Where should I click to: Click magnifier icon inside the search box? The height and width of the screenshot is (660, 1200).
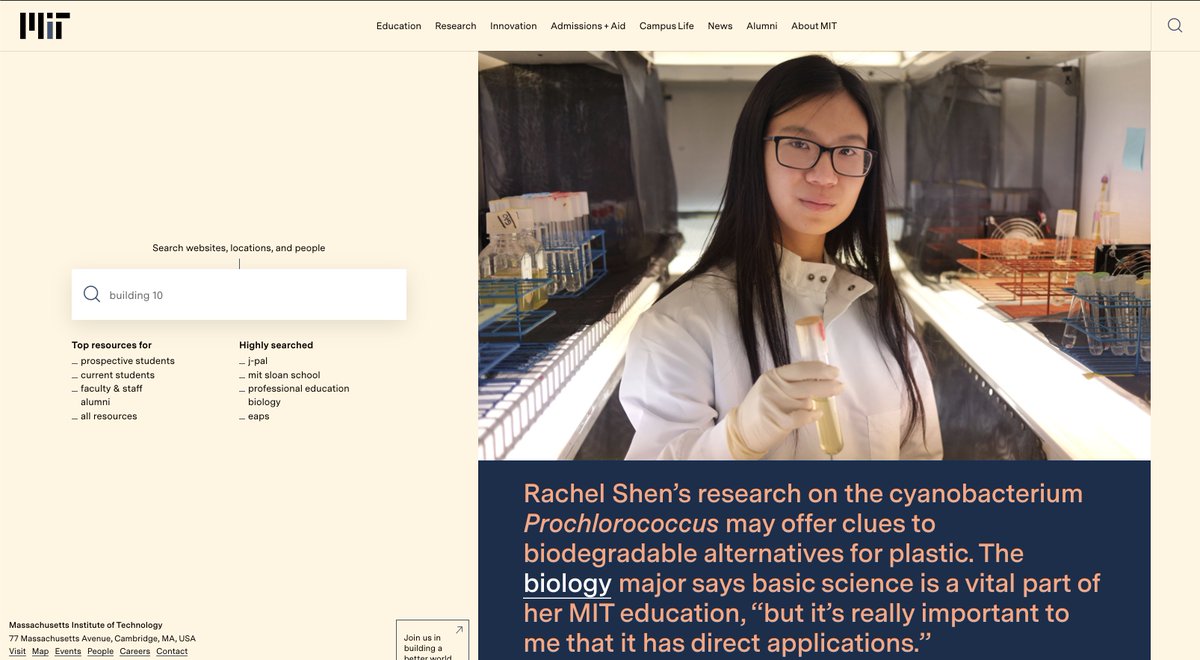91,294
